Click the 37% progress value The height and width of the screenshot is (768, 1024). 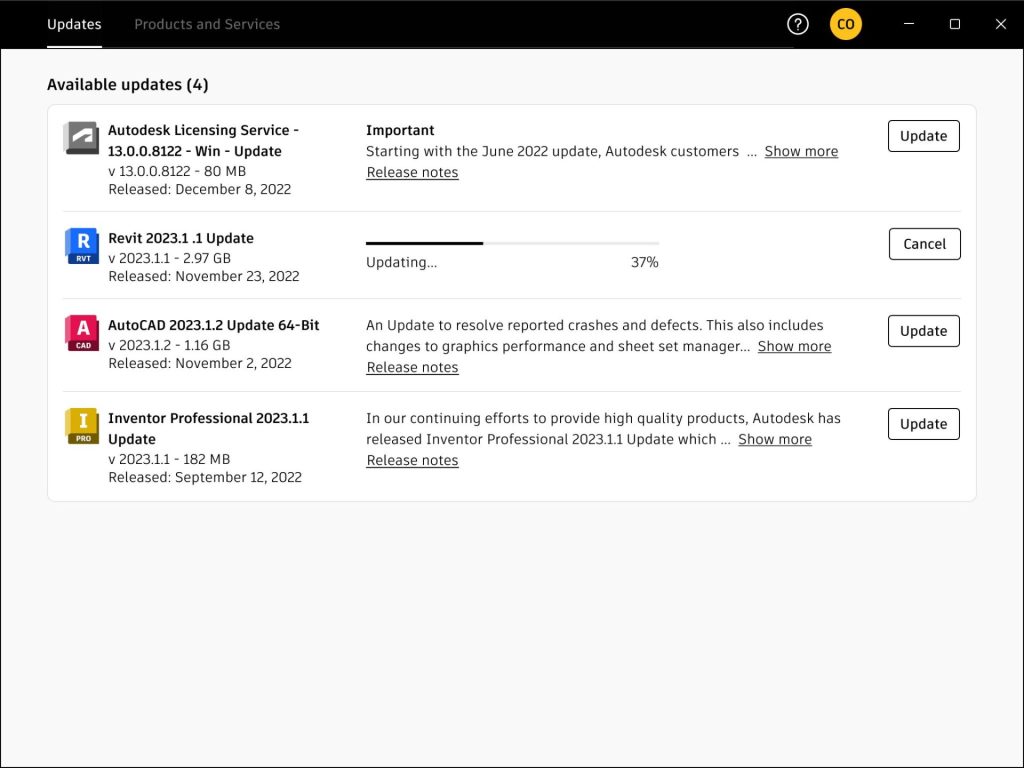(645, 263)
